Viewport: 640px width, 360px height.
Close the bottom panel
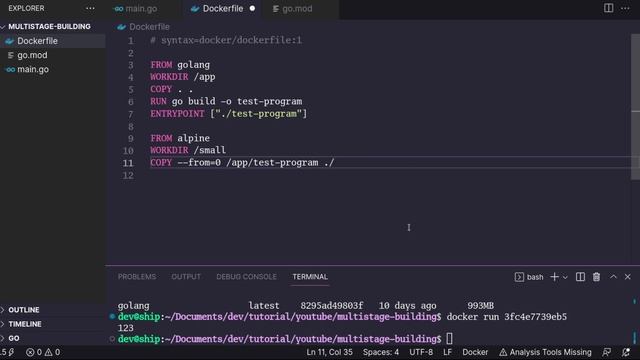pos(628,277)
